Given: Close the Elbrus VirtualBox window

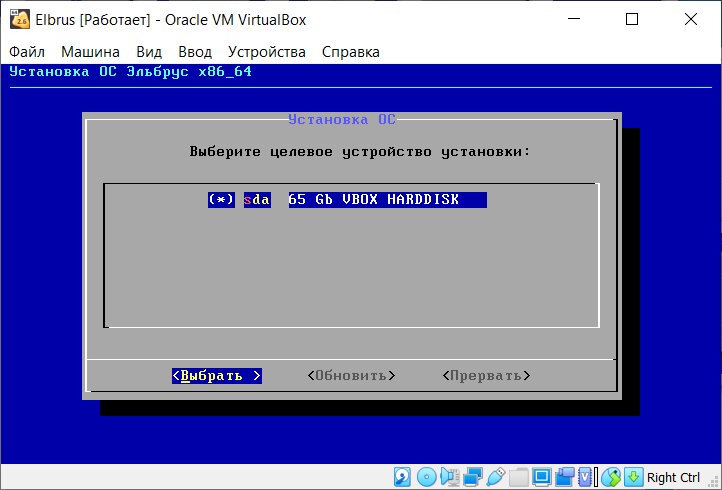Looking at the screenshot, I should click(691, 19).
